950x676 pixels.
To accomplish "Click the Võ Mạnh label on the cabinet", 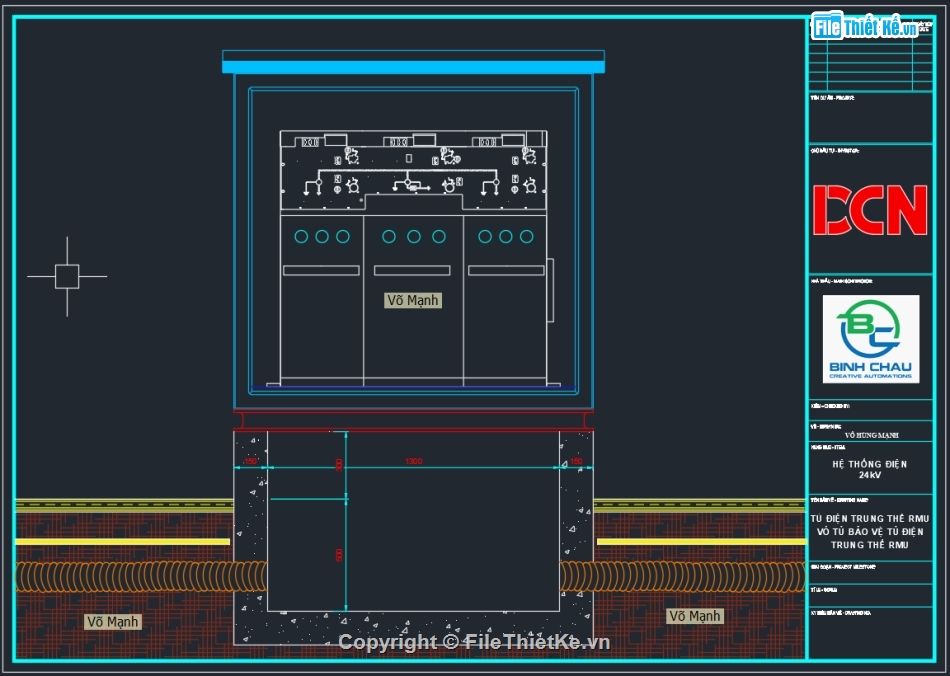I will tap(413, 300).
